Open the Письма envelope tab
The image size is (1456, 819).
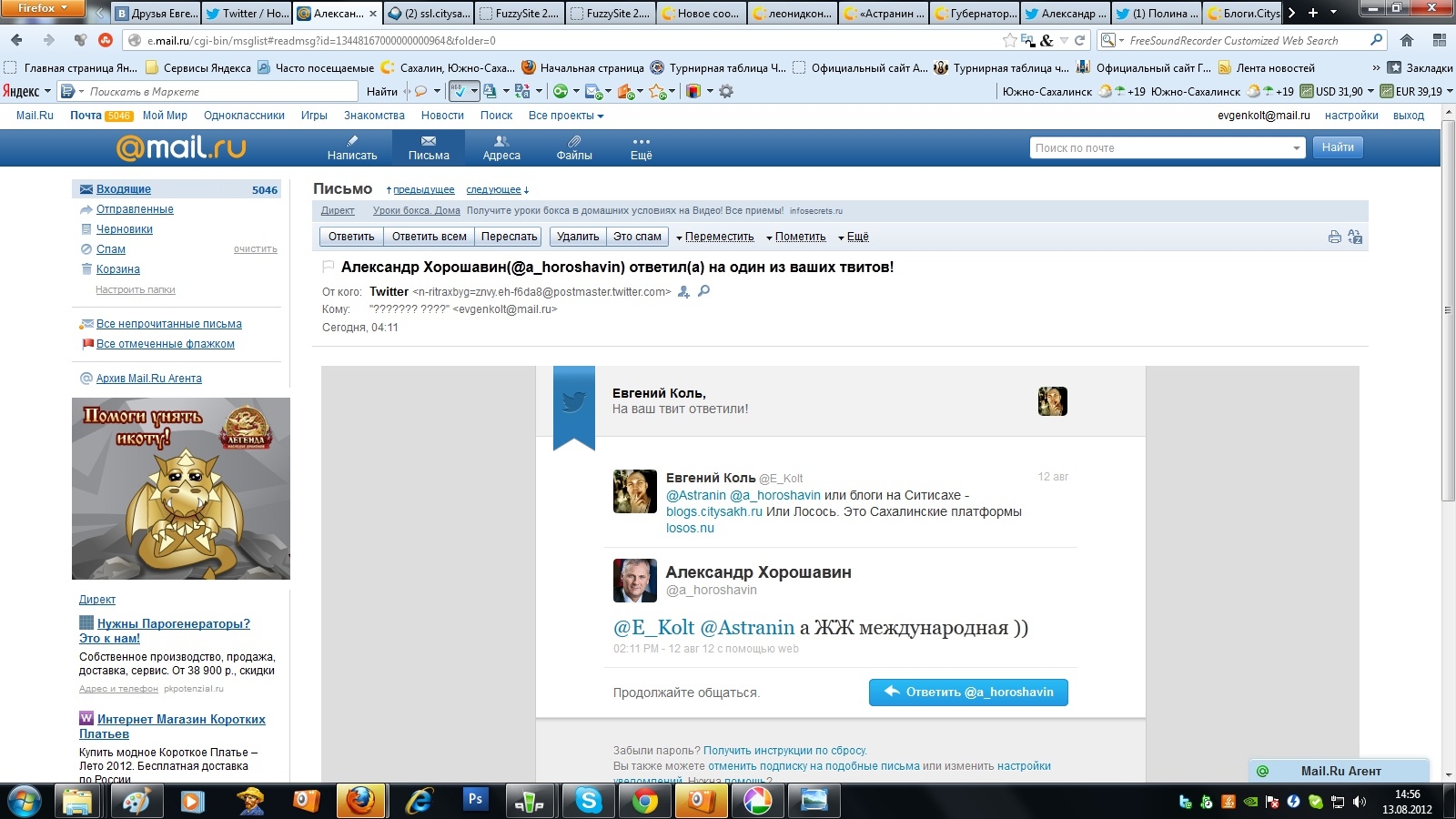click(x=429, y=147)
